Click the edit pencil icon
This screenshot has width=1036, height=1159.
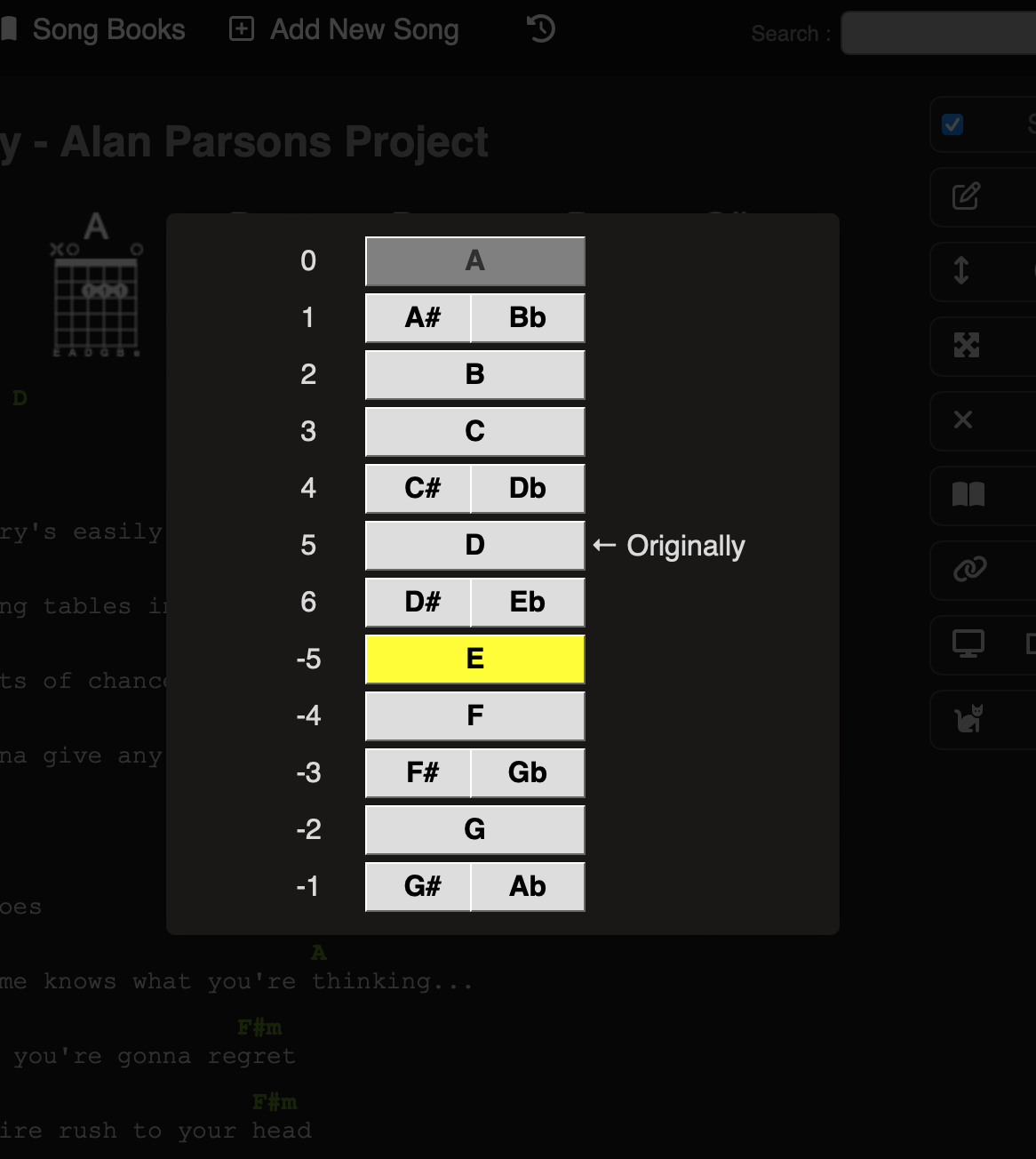click(966, 196)
